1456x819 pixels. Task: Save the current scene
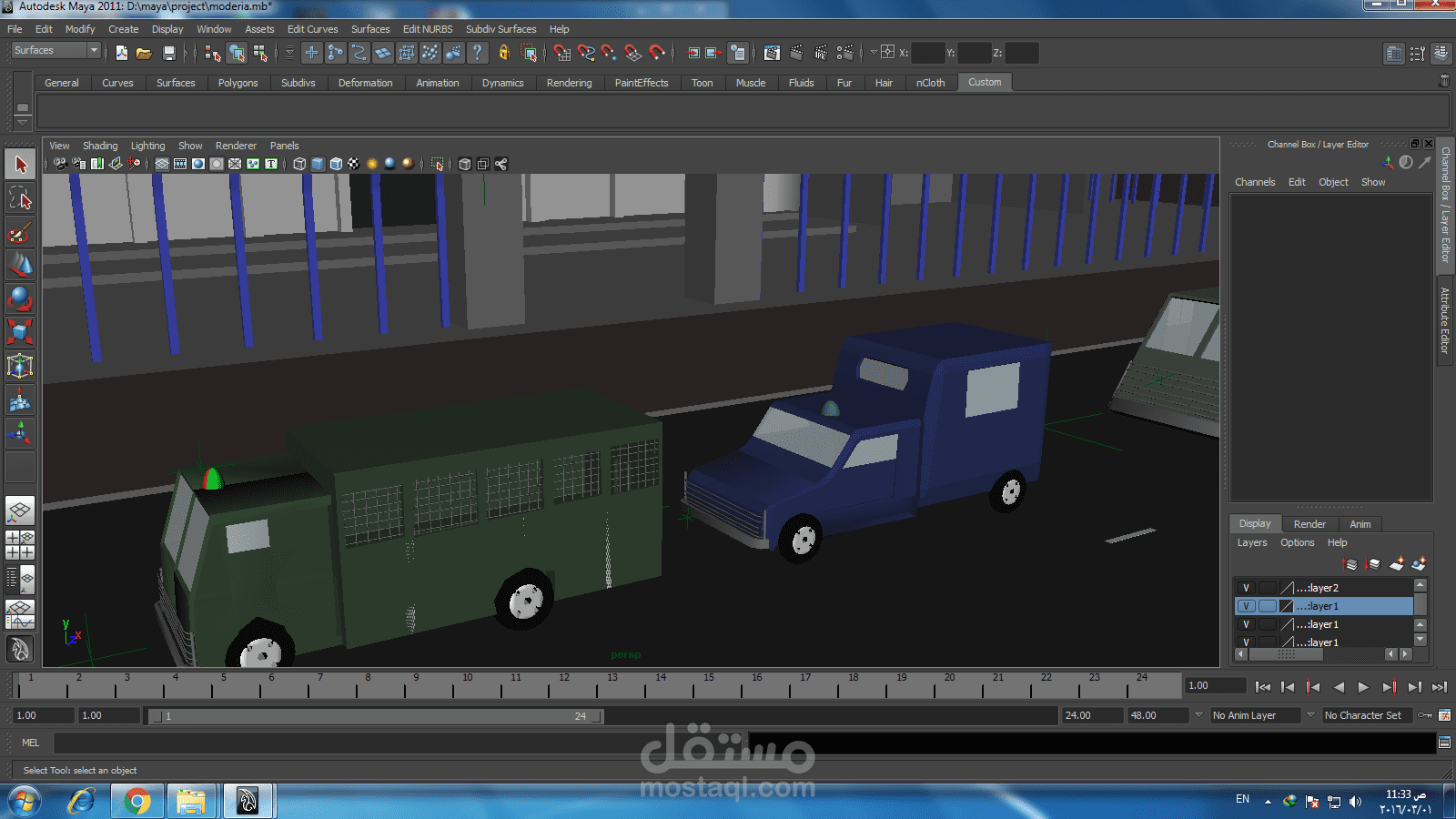(168, 53)
